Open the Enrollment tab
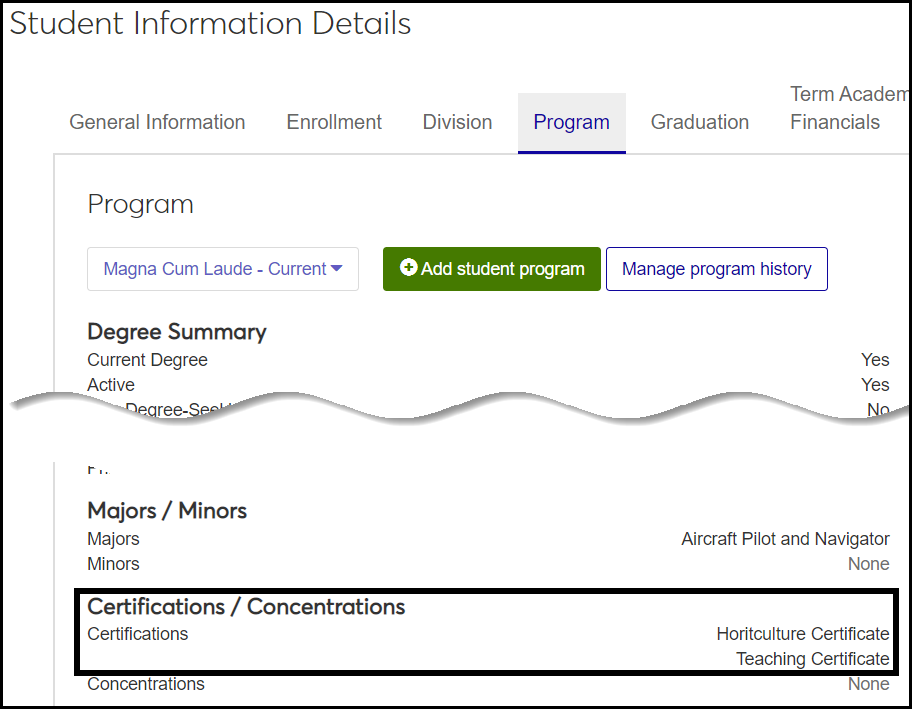 (x=334, y=122)
